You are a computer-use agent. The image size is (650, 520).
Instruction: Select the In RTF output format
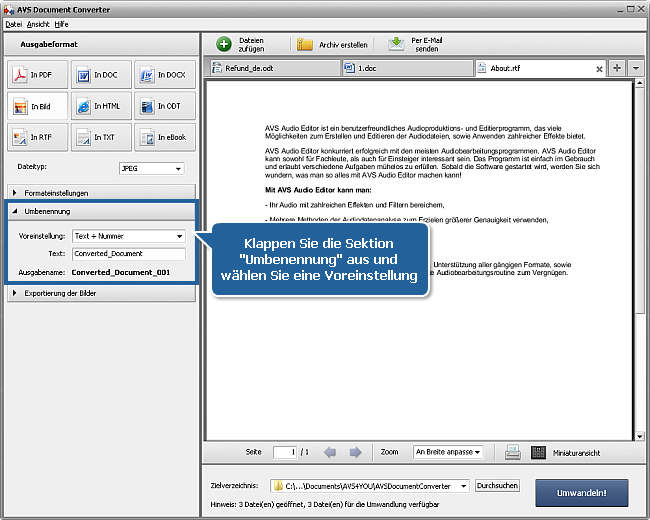click(37, 137)
